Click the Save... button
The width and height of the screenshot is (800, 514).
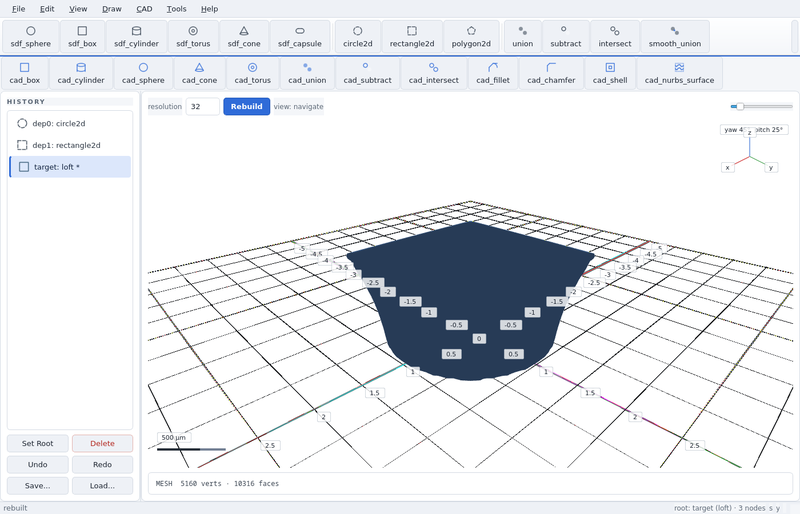coord(37,486)
